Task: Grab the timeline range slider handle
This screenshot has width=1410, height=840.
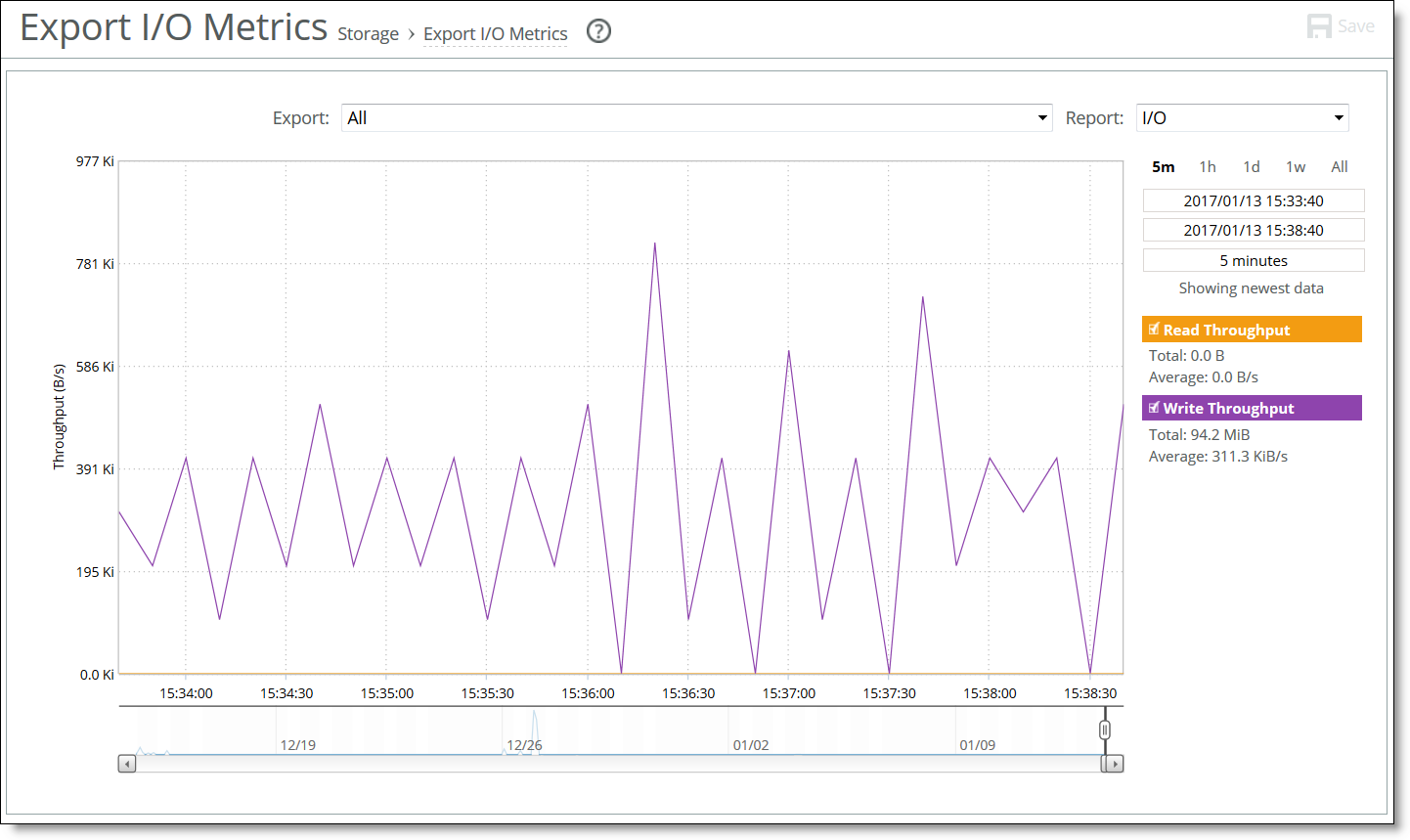Action: [1104, 729]
